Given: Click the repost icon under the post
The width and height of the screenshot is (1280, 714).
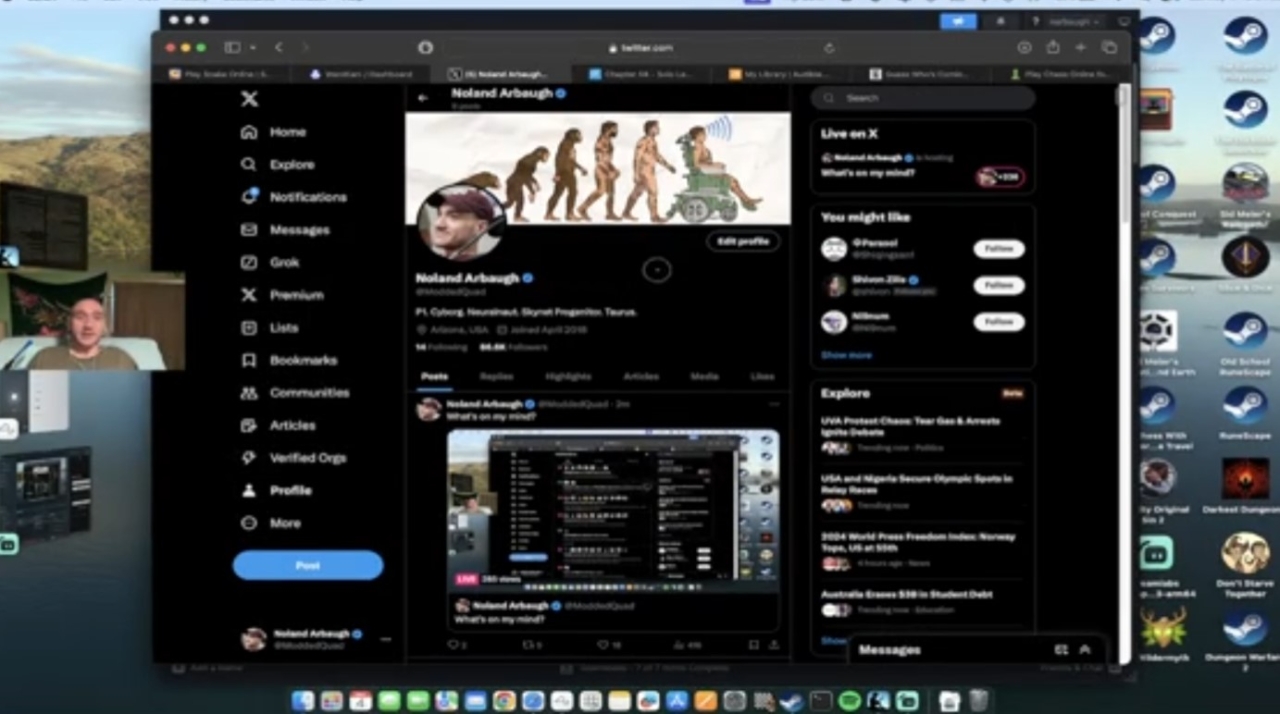Looking at the screenshot, I should point(527,646).
